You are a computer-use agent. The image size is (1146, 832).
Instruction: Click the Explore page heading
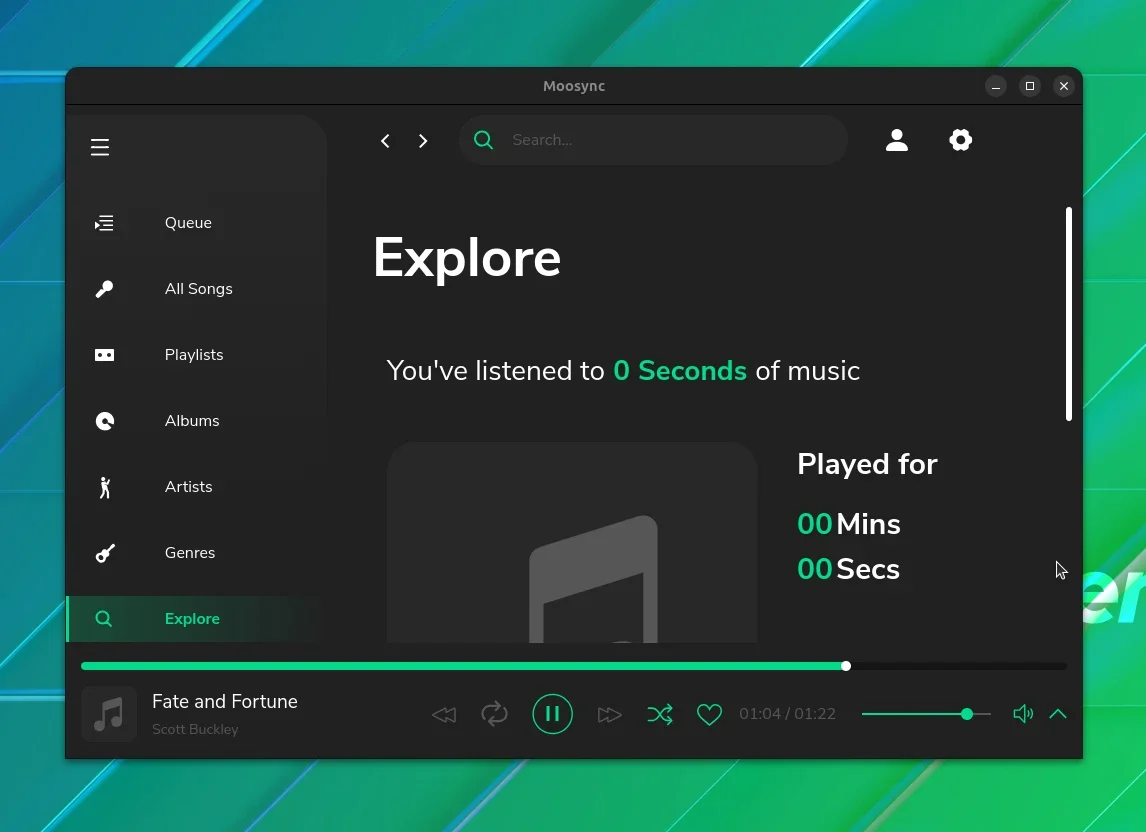tap(467, 258)
